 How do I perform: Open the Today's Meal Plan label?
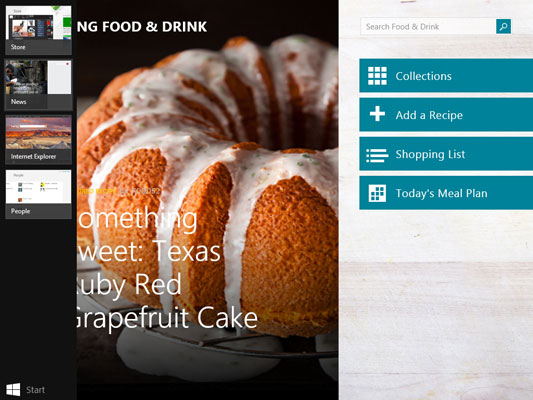pos(441,193)
